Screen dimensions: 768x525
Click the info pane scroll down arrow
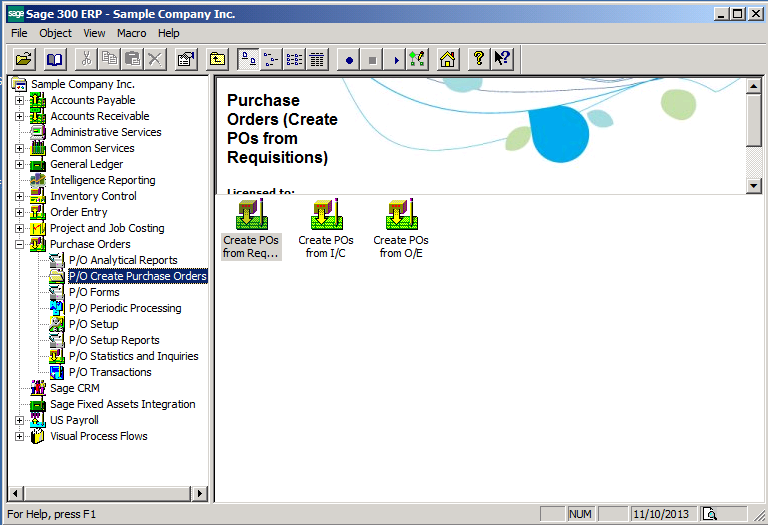tap(754, 186)
